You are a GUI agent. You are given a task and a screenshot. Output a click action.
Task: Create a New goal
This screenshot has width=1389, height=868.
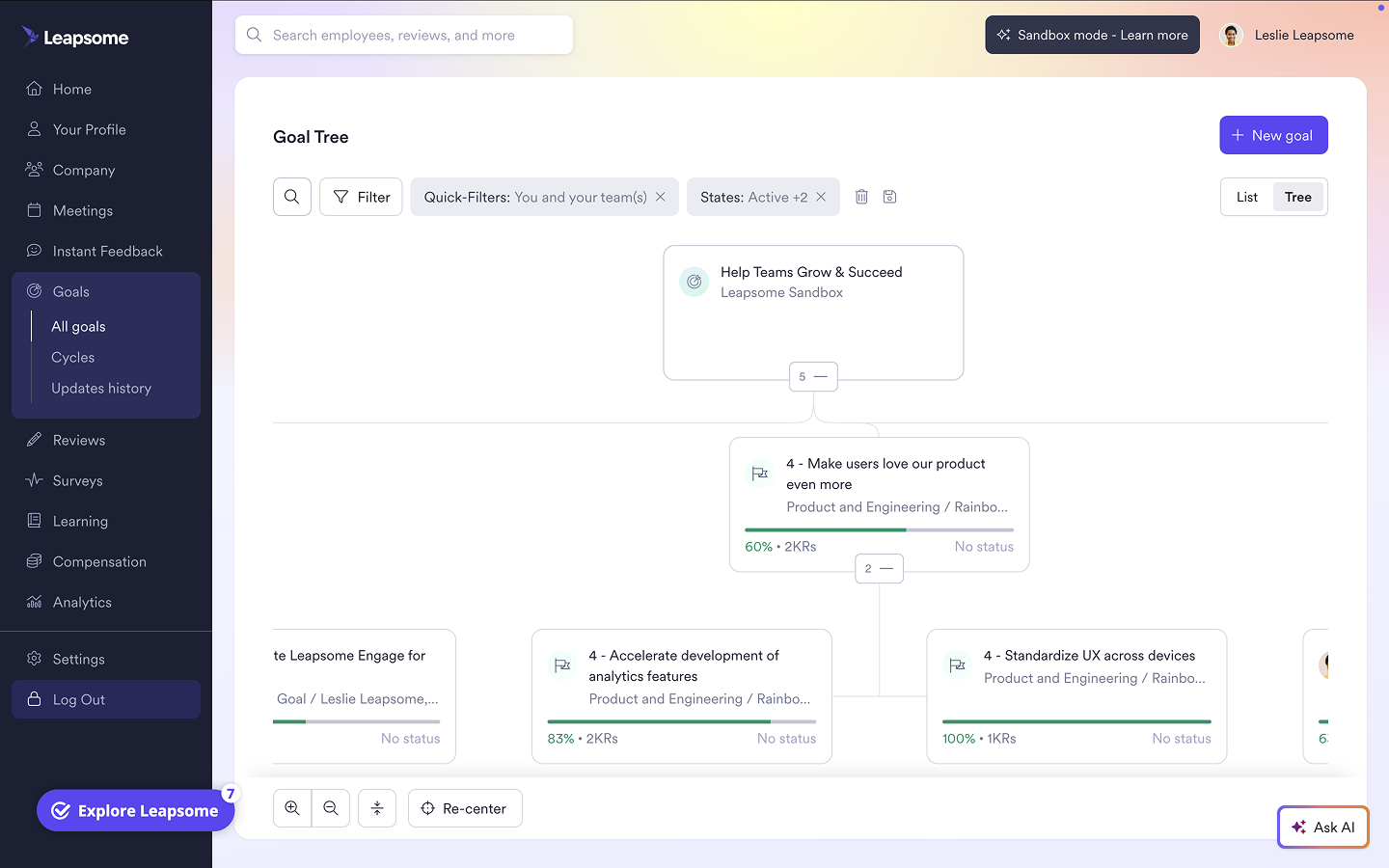(x=1273, y=134)
